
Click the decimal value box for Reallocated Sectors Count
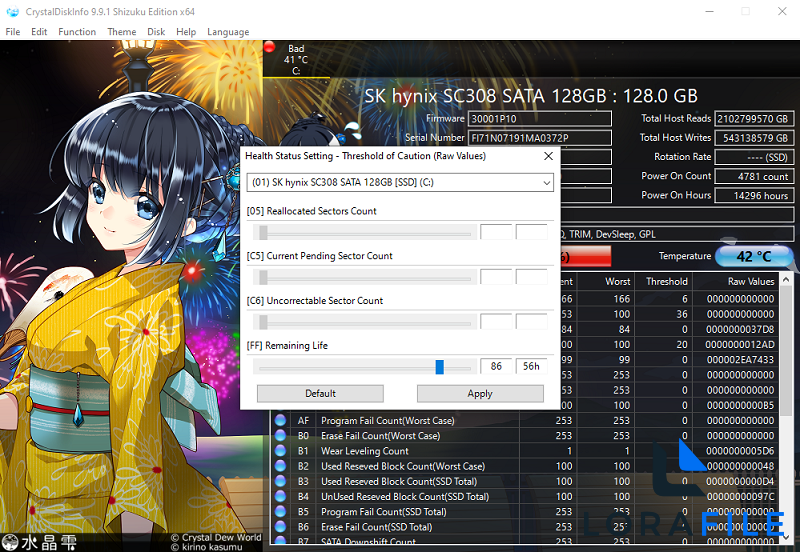click(496, 232)
